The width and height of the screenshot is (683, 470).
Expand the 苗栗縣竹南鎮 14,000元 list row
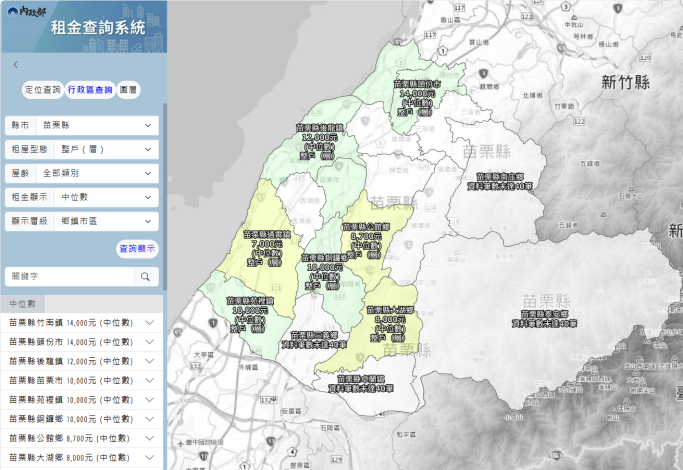click(x=82, y=323)
